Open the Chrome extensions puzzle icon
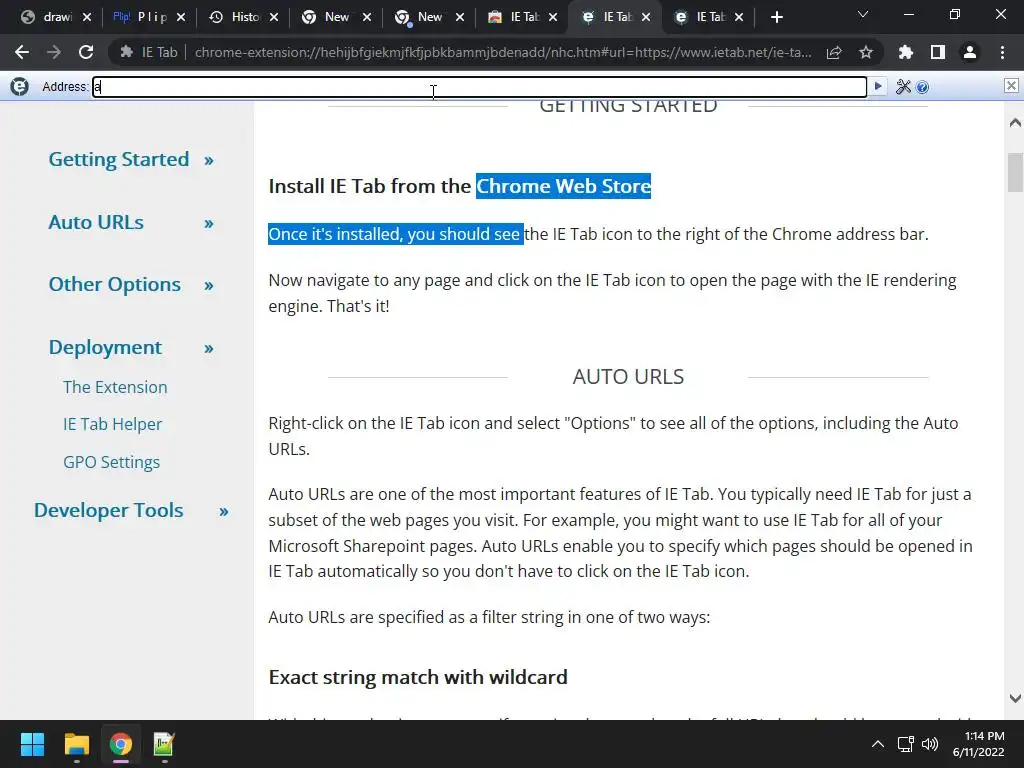 906,52
